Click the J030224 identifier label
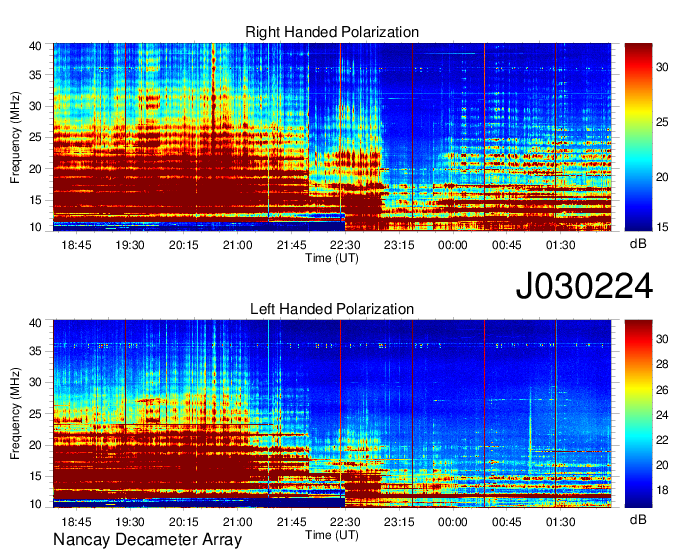The height and width of the screenshot is (552, 680). point(584,285)
